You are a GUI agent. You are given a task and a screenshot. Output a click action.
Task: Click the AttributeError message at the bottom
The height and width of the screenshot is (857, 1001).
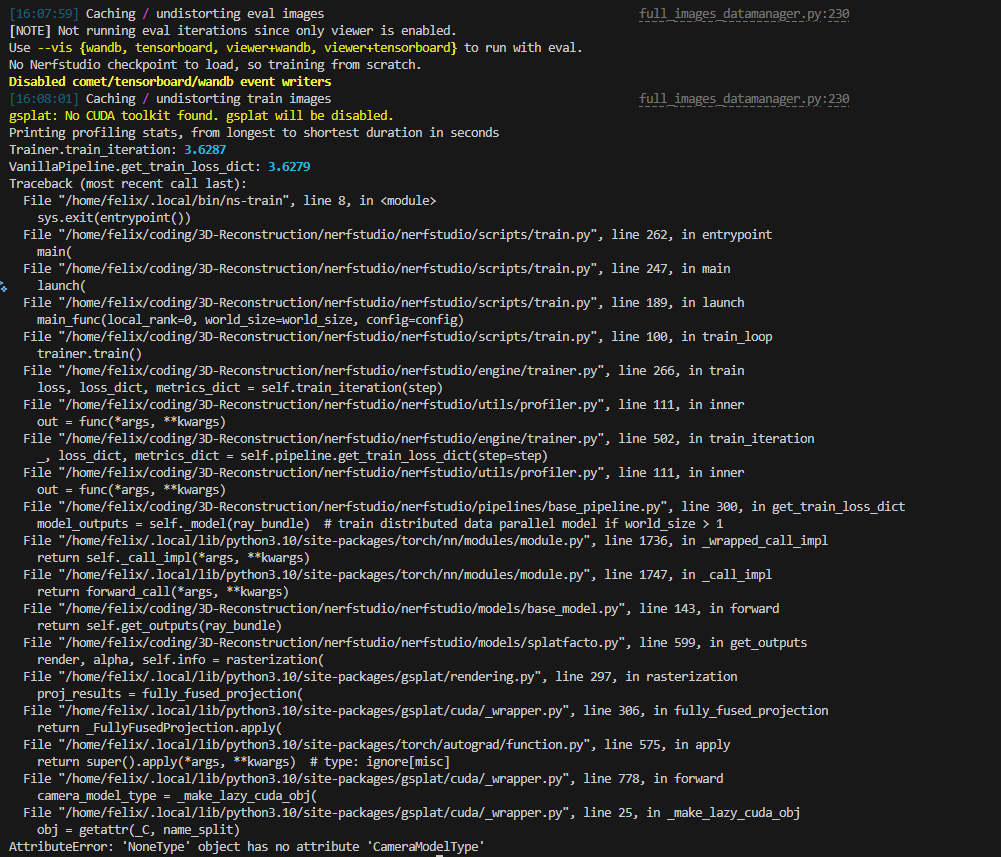click(247, 847)
